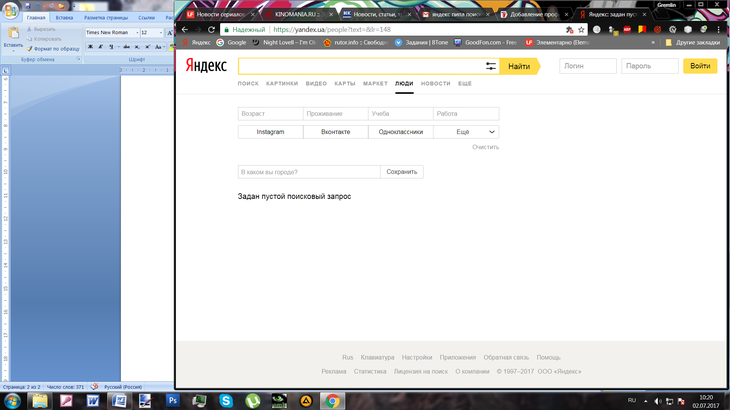This screenshot has height=410, width=730.
Task: Open the AdBlock extension icon
Action: tap(627, 29)
